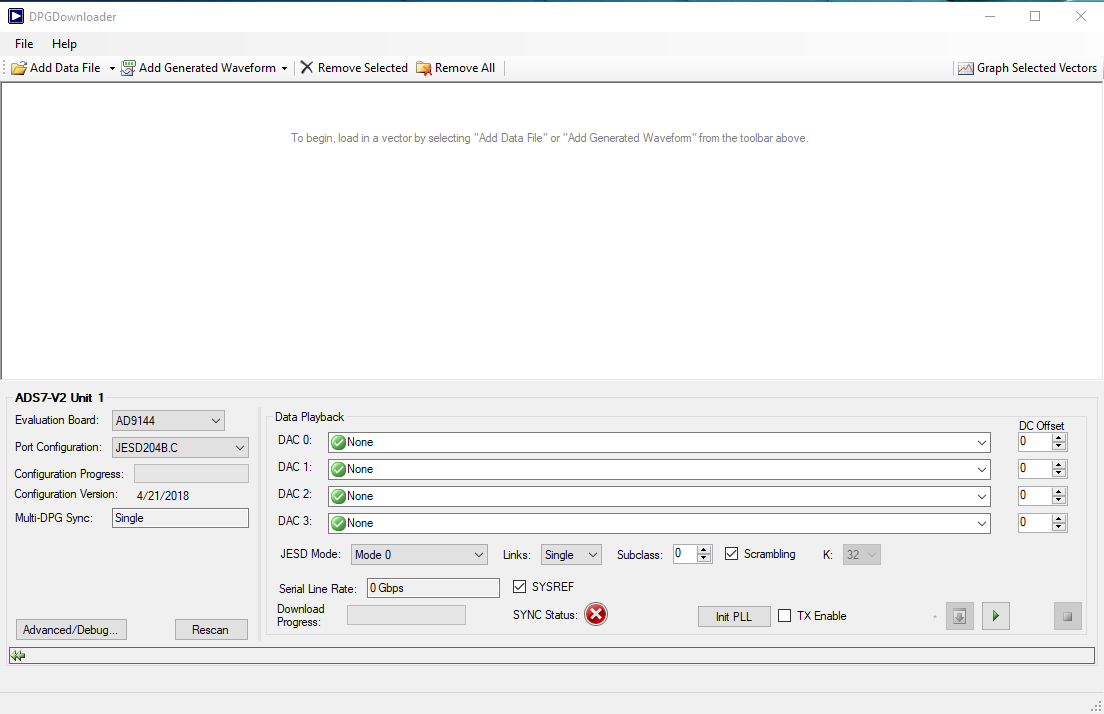1104x714 pixels.
Task: Open the File menu
Action: point(24,44)
